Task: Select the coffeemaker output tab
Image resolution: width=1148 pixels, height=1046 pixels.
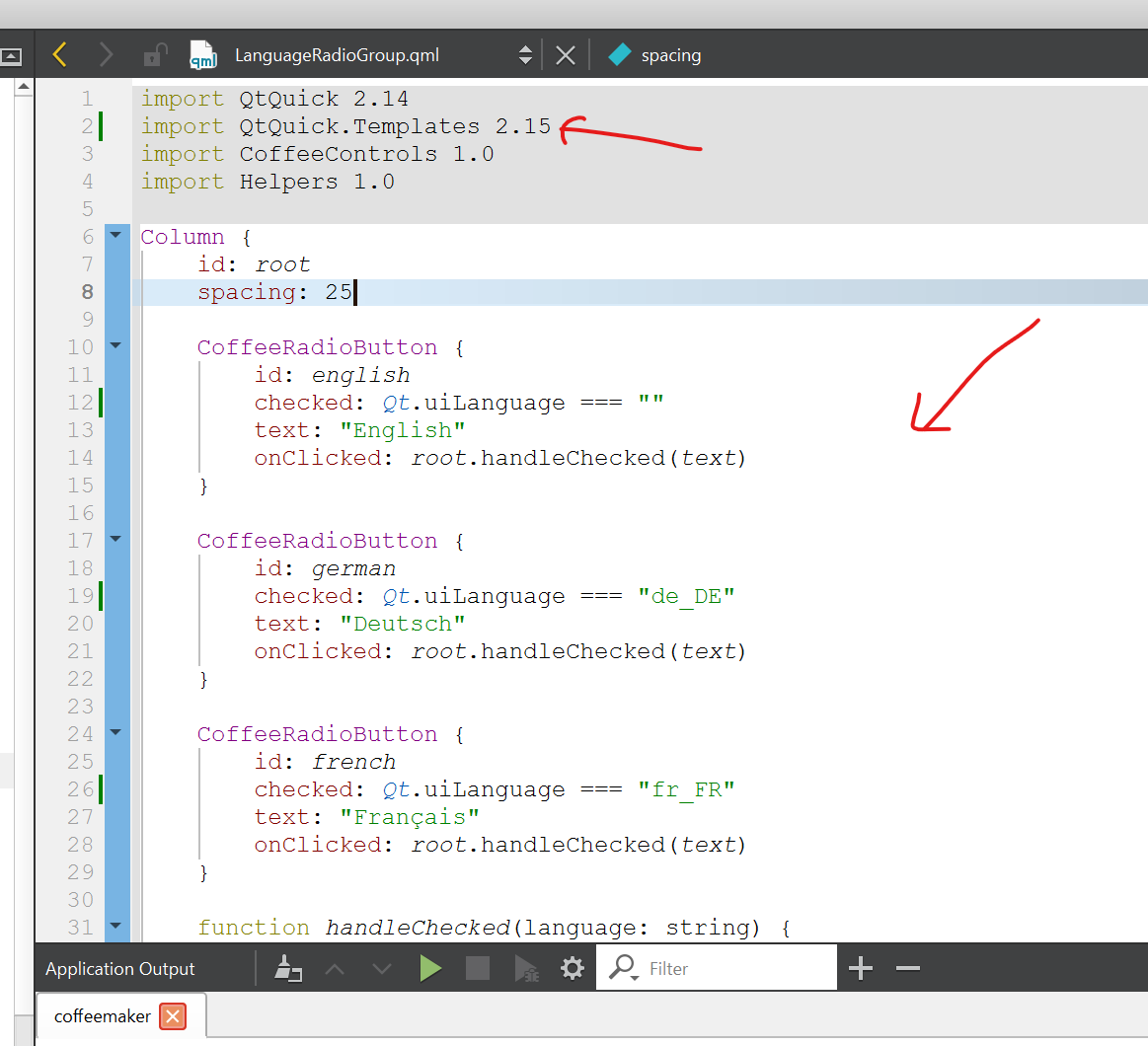Action: 103,1016
